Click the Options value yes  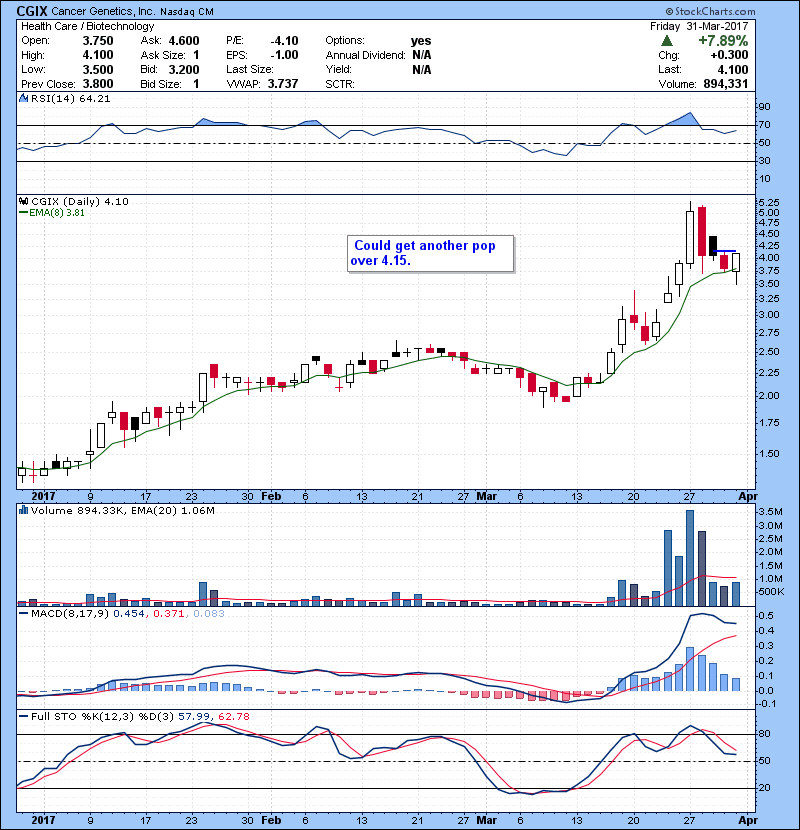tap(421, 41)
